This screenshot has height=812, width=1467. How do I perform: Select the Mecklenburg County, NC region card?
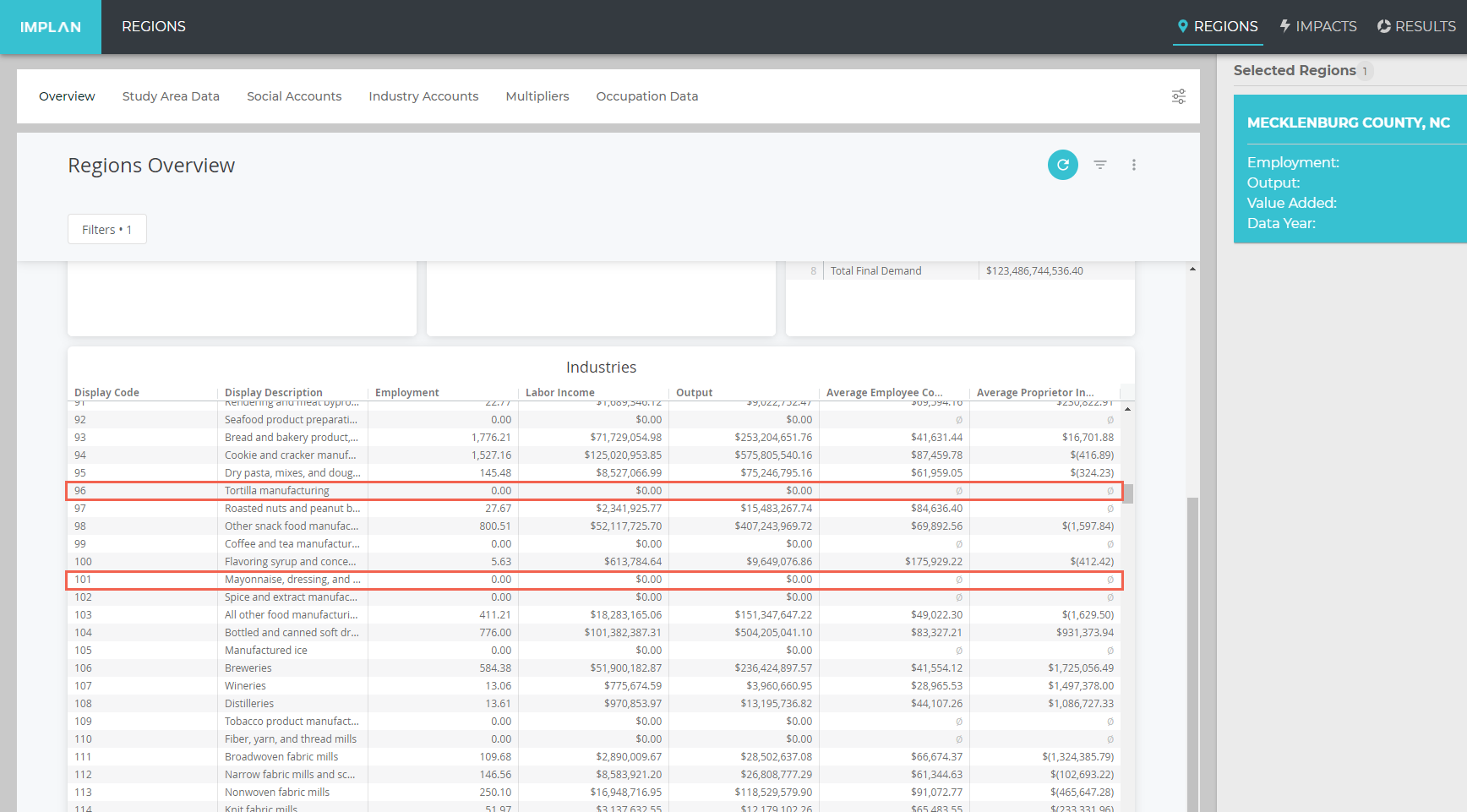[x=1350, y=169]
